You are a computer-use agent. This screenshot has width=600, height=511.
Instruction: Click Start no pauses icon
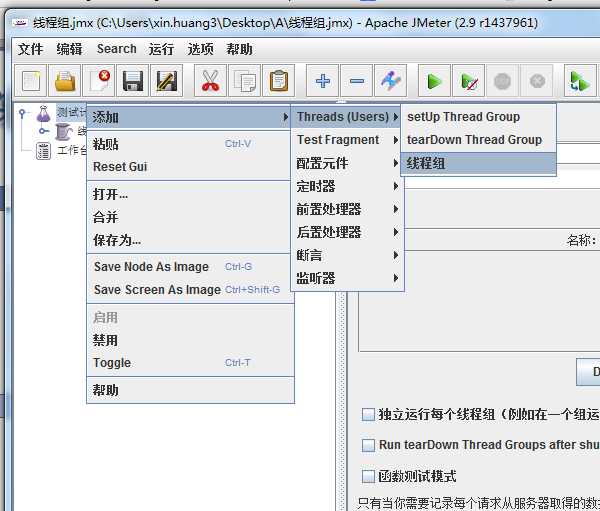468,81
